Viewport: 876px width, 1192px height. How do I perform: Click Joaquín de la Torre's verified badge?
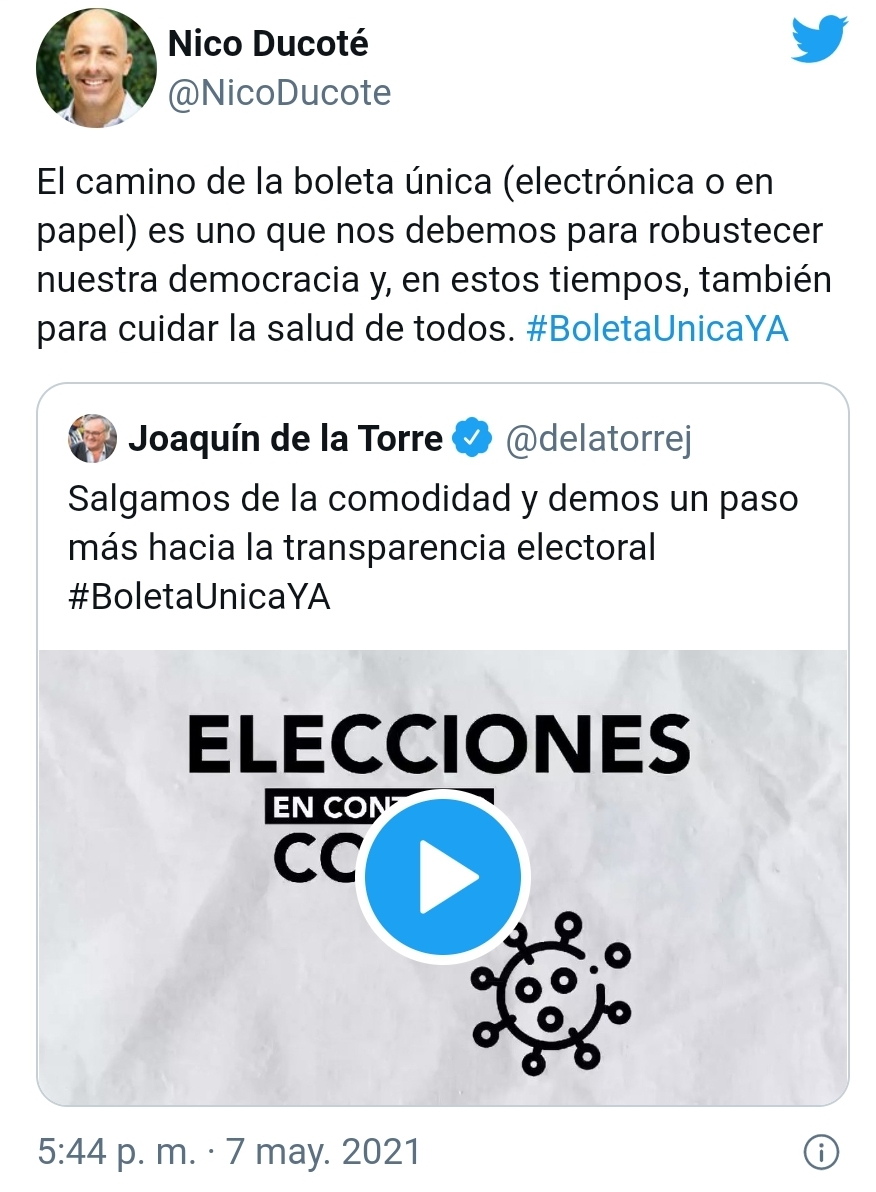[x=472, y=438]
